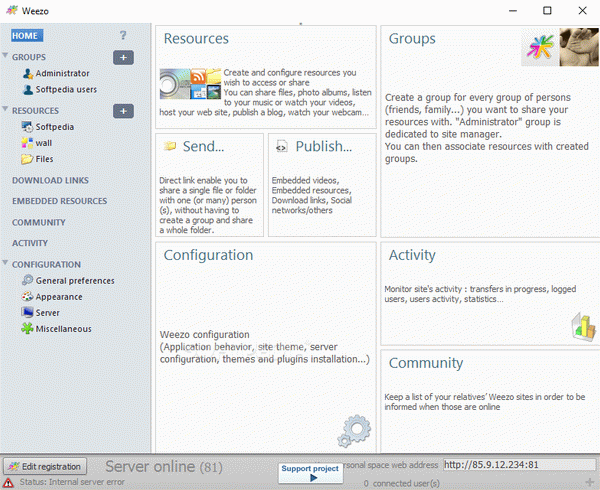This screenshot has width=600, height=490.
Task: Click the Server monitor icon
Action: coord(27,313)
